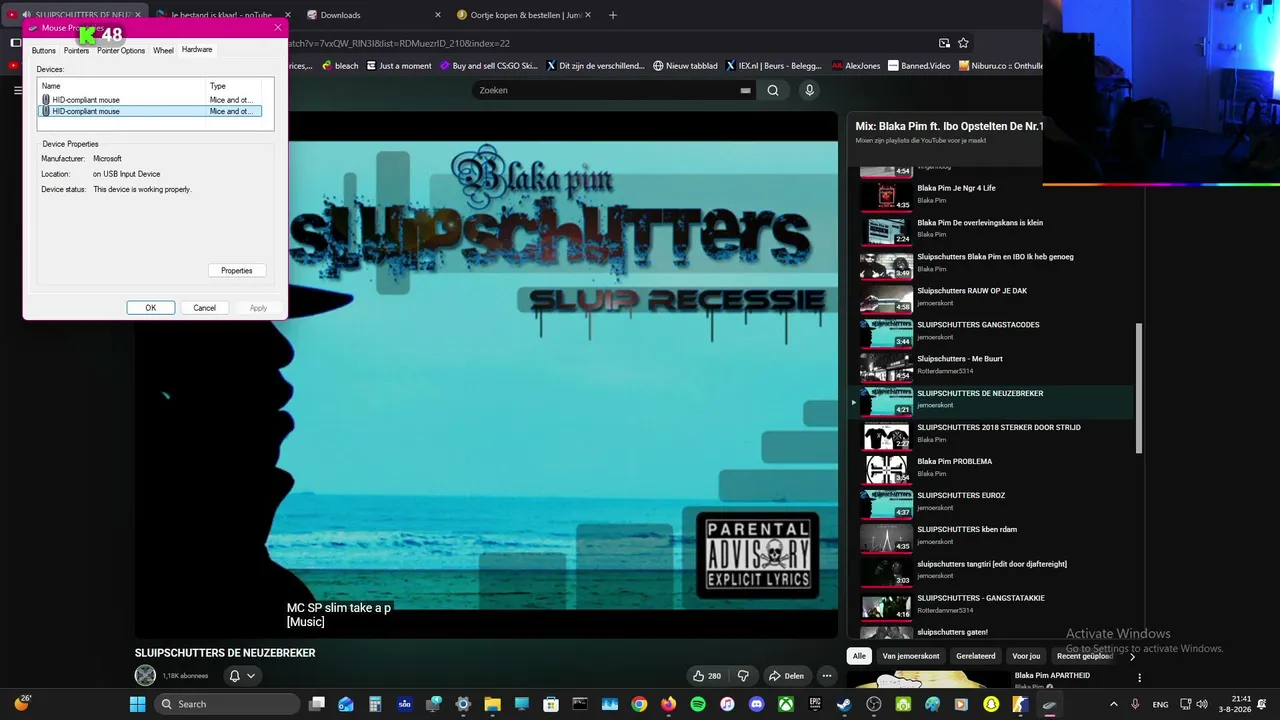Open the Banned.Video bookmark
The height and width of the screenshot is (720, 1280).
pos(918,66)
